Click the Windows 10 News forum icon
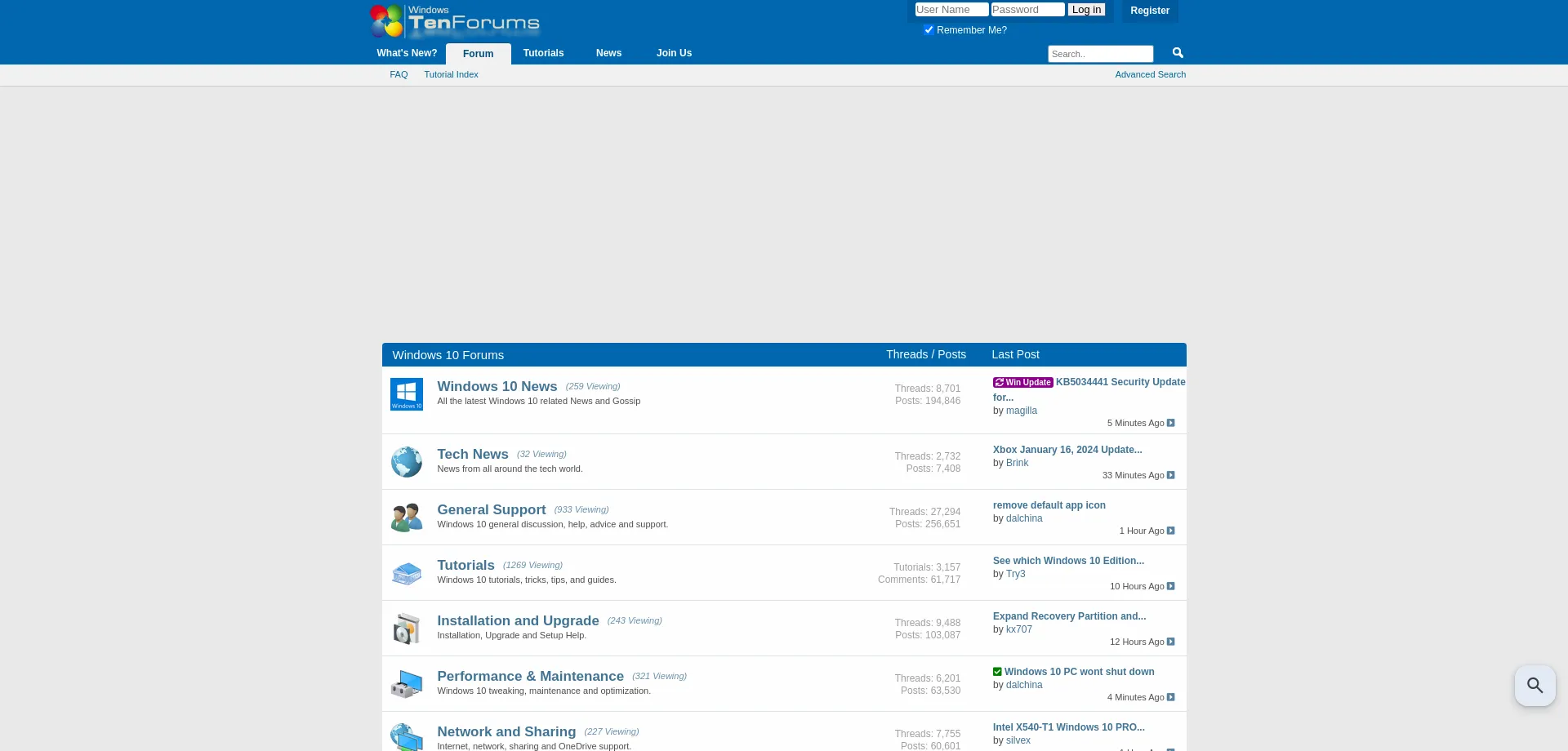The image size is (1568, 751). (x=406, y=394)
